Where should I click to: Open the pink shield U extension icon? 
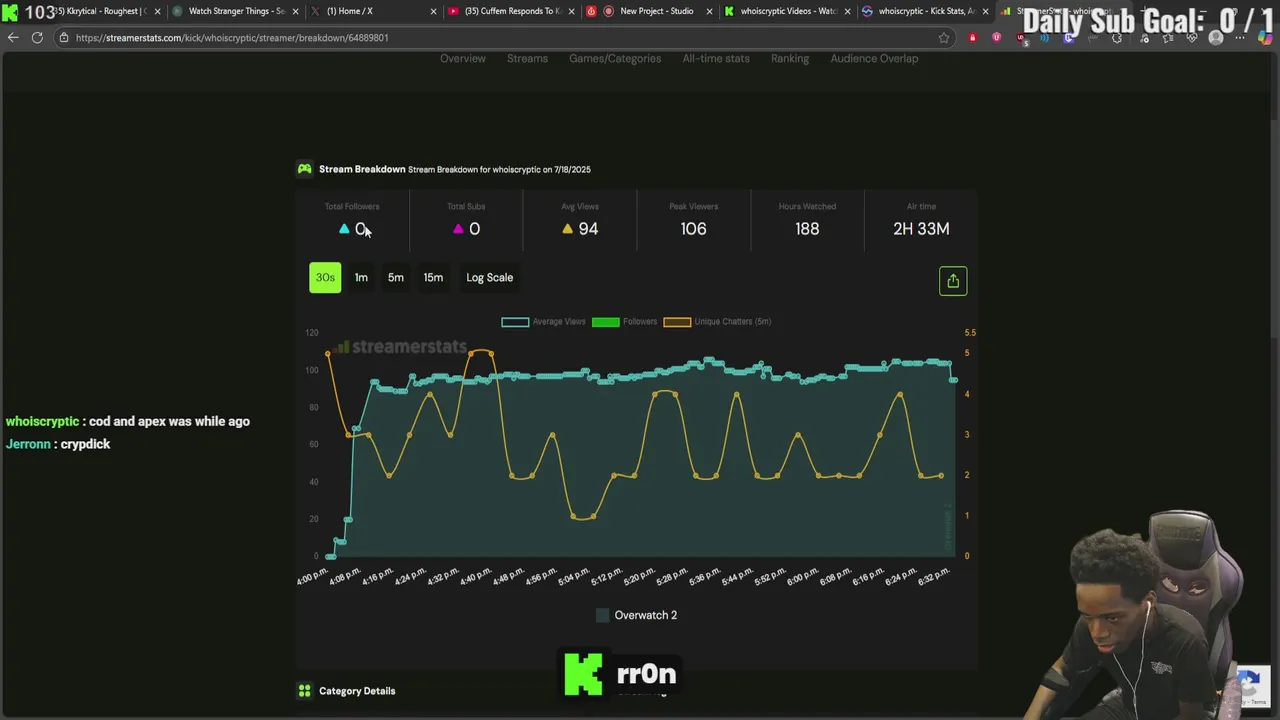click(996, 38)
